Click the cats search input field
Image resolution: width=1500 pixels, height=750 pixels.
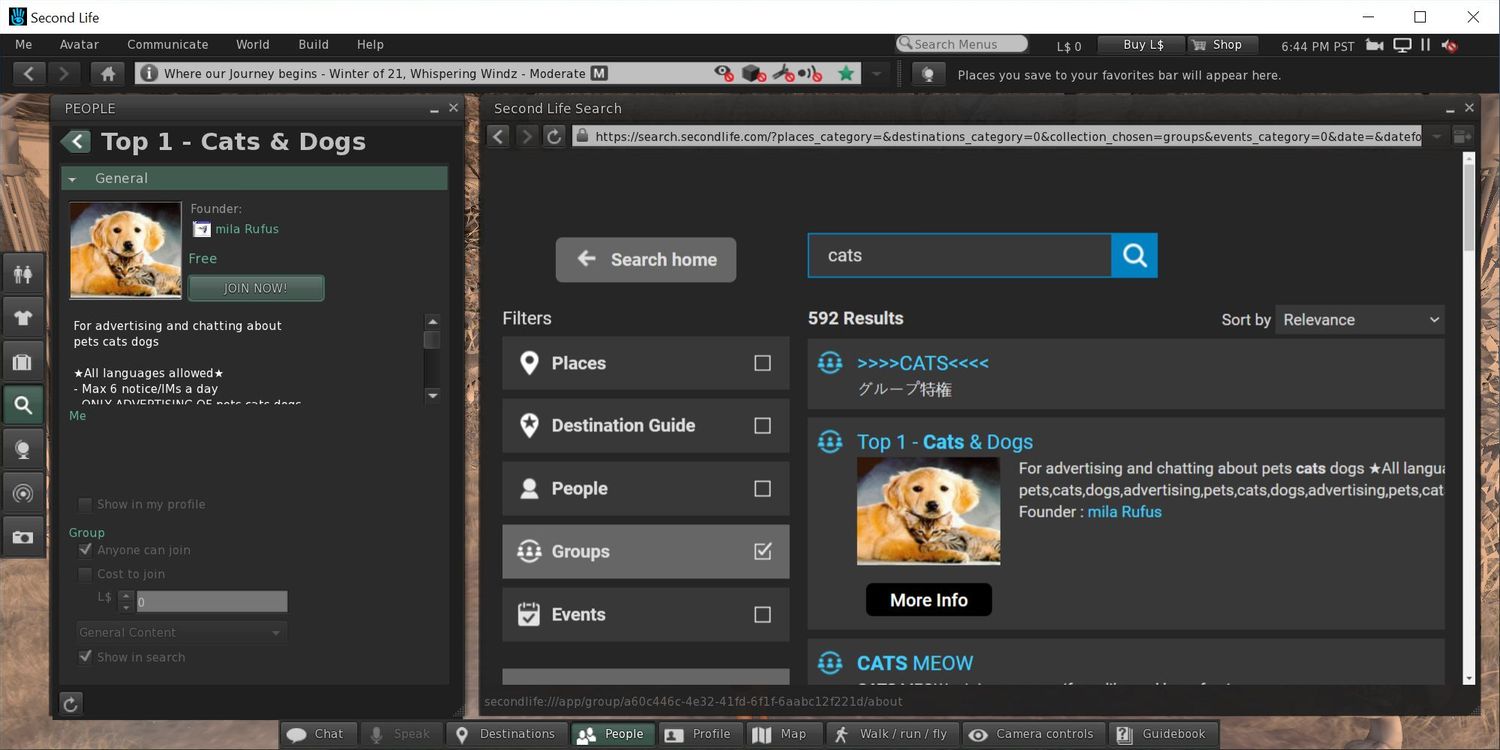(x=960, y=256)
